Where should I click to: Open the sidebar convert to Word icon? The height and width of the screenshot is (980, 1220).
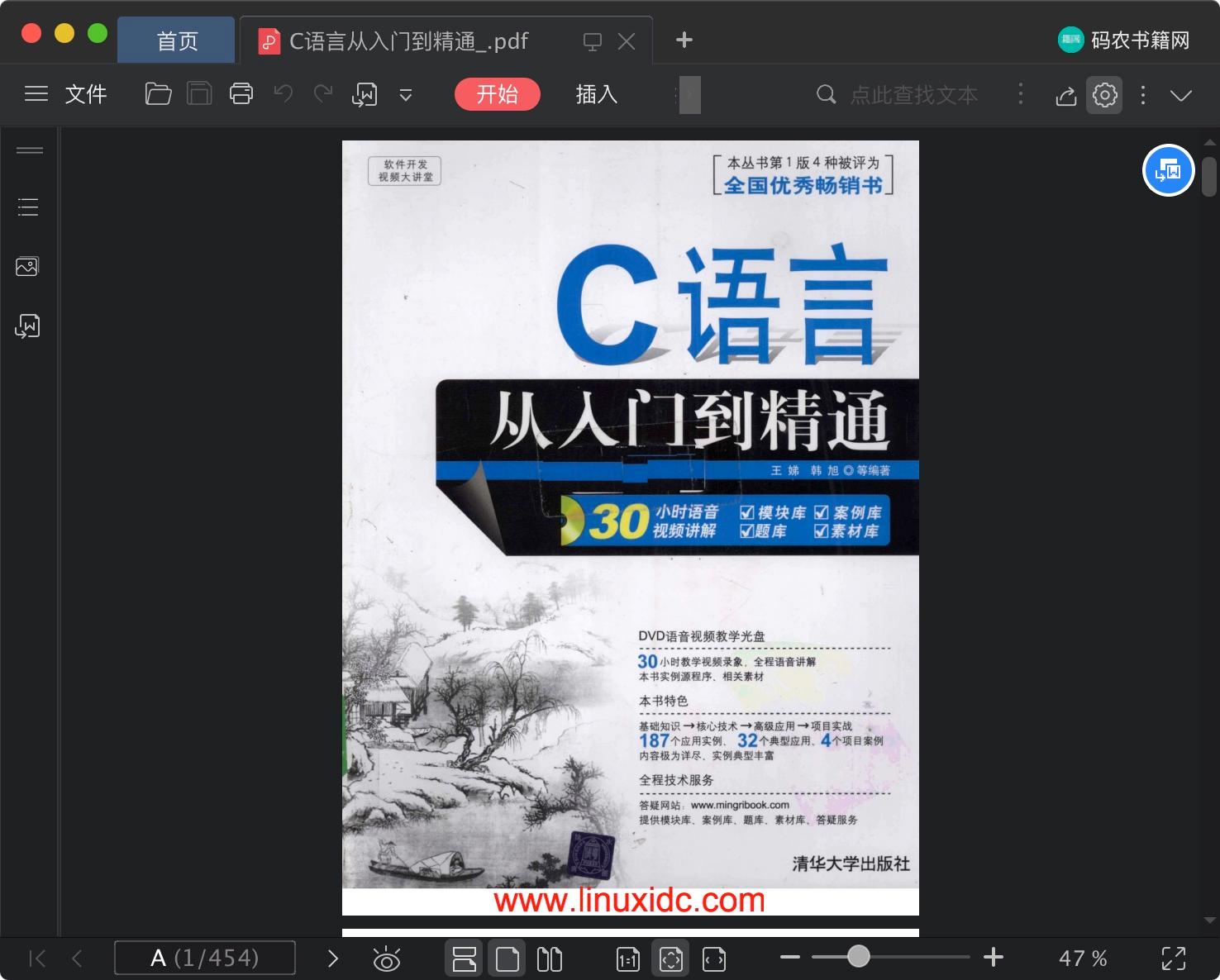pos(27,326)
